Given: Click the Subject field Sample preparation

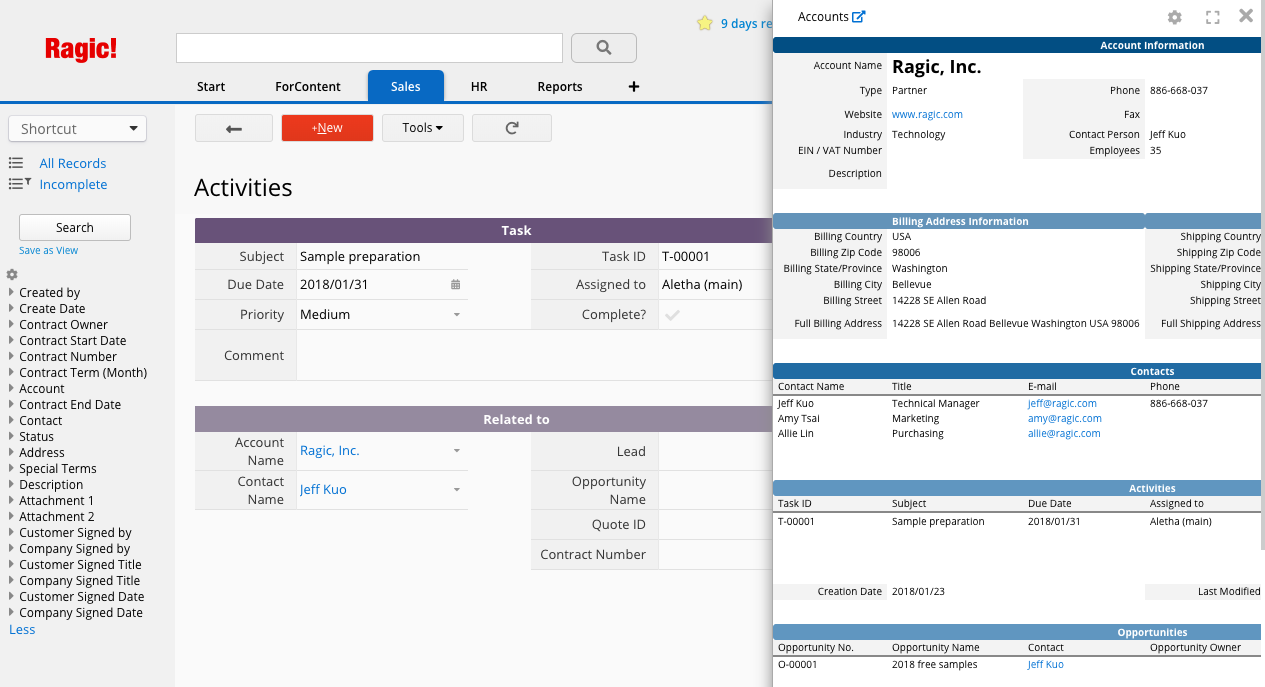Looking at the screenshot, I should pos(382,257).
